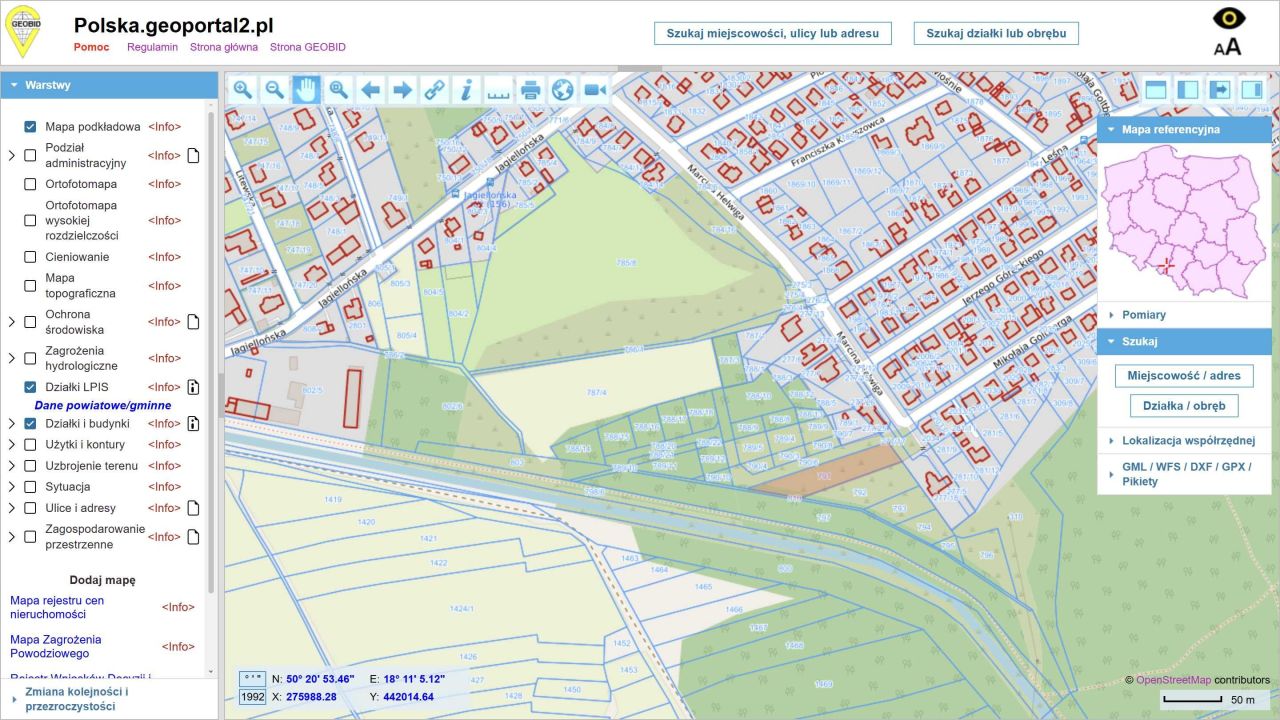Collapse the Warstwy panel header
This screenshot has height=720, width=1280.
[109, 85]
